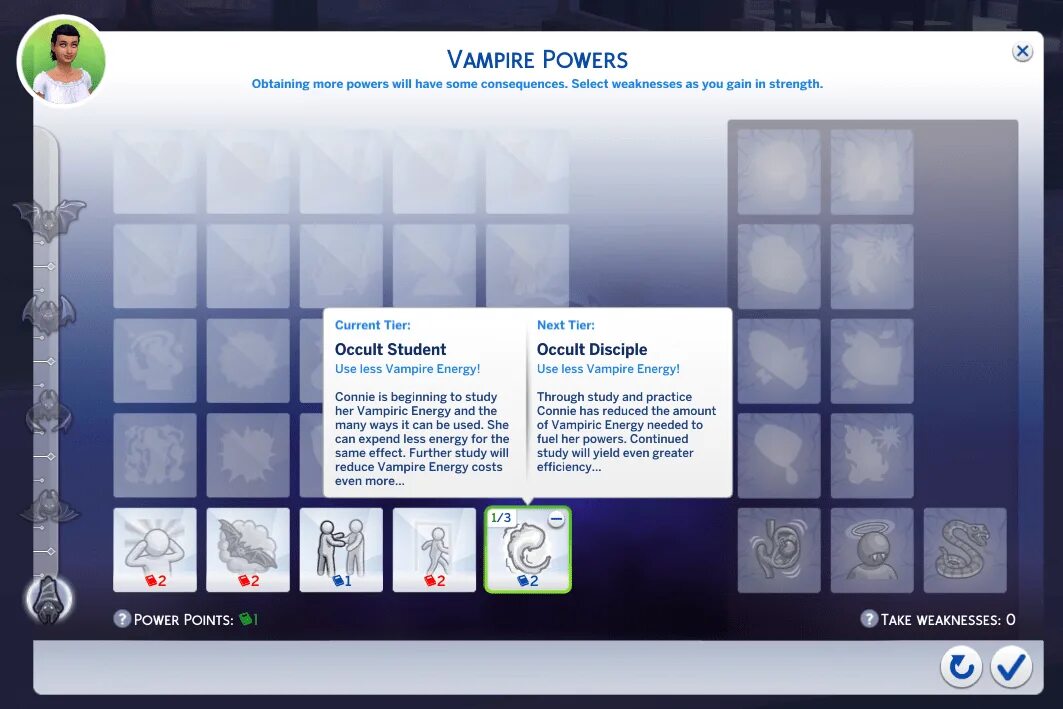This screenshot has width=1063, height=709.
Task: Click the Occult Disciple next tier title
Action: point(592,350)
